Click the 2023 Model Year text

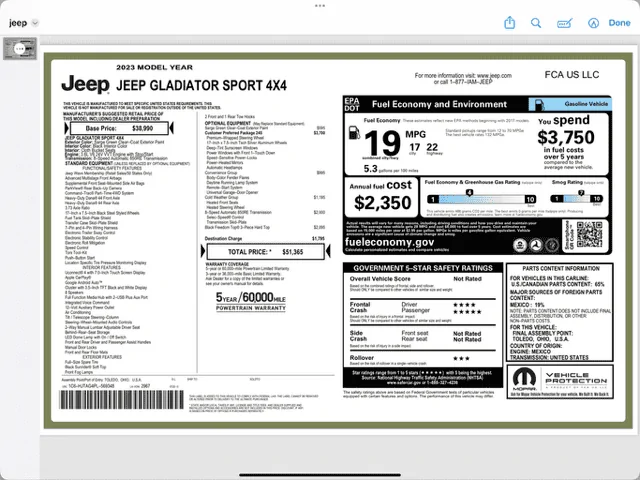pos(154,67)
